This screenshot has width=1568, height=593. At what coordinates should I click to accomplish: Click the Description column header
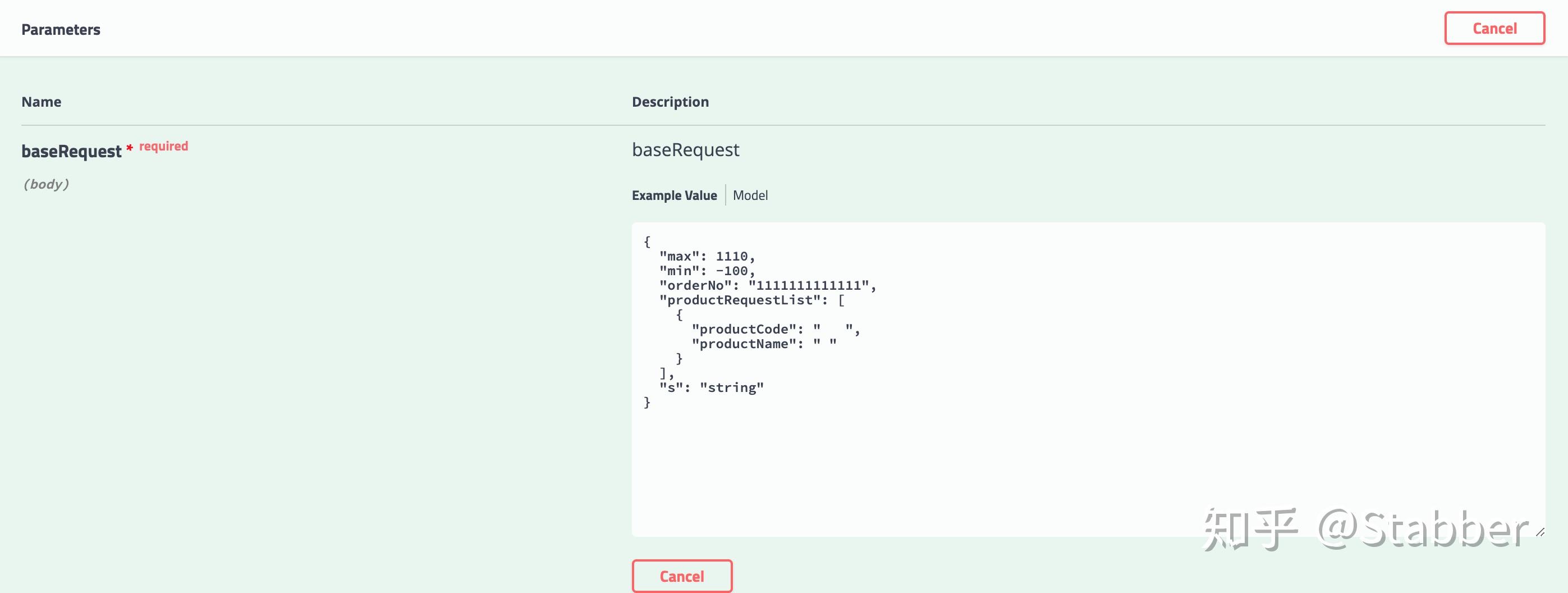click(x=670, y=102)
